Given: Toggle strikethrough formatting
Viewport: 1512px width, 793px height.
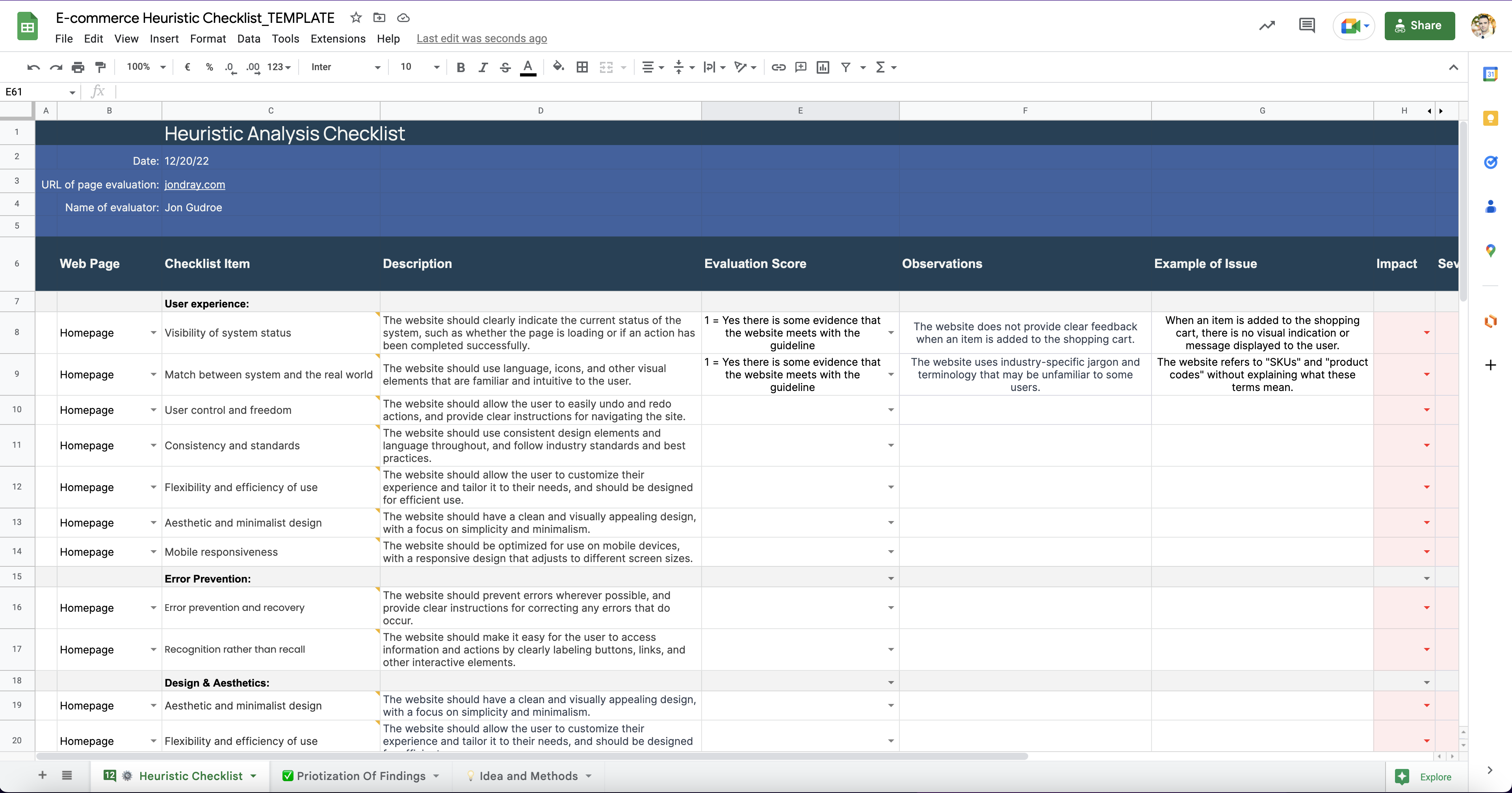Looking at the screenshot, I should click(x=505, y=67).
